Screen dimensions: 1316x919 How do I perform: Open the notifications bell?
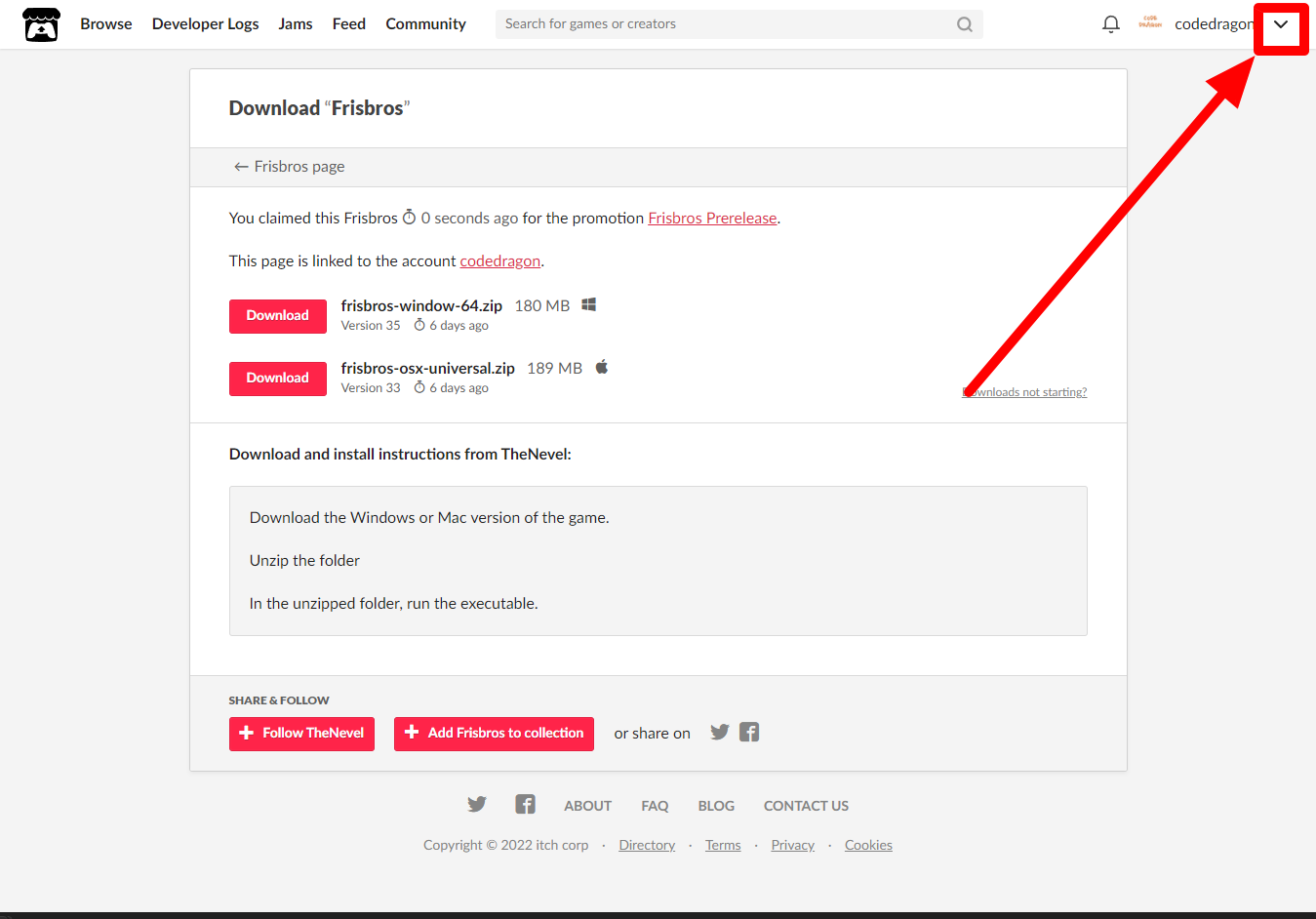pos(1110,24)
